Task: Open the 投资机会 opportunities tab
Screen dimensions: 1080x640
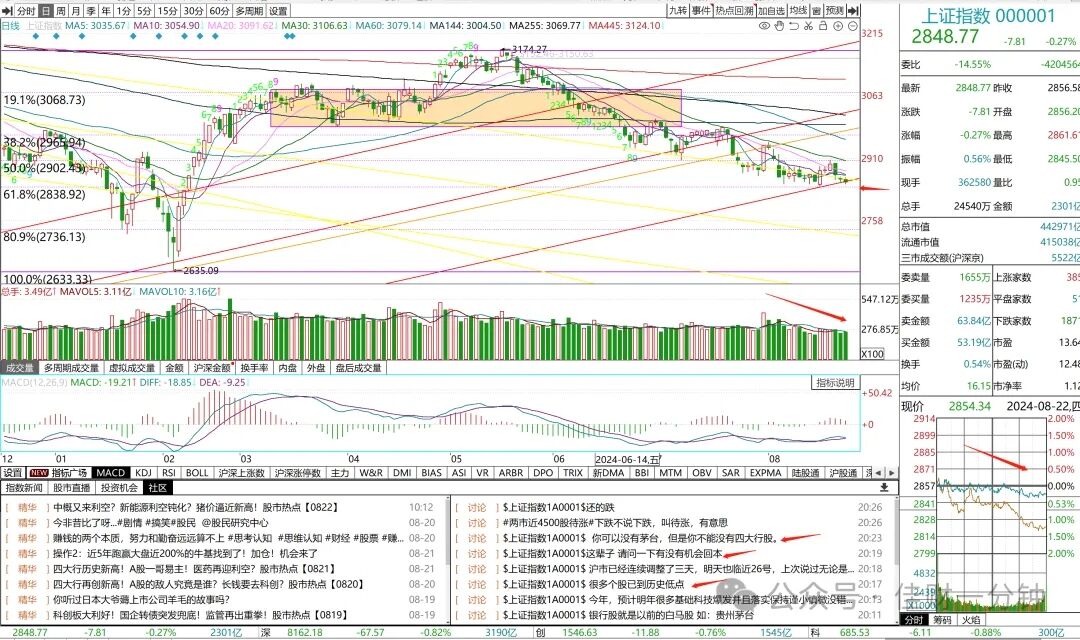Action: (119, 488)
